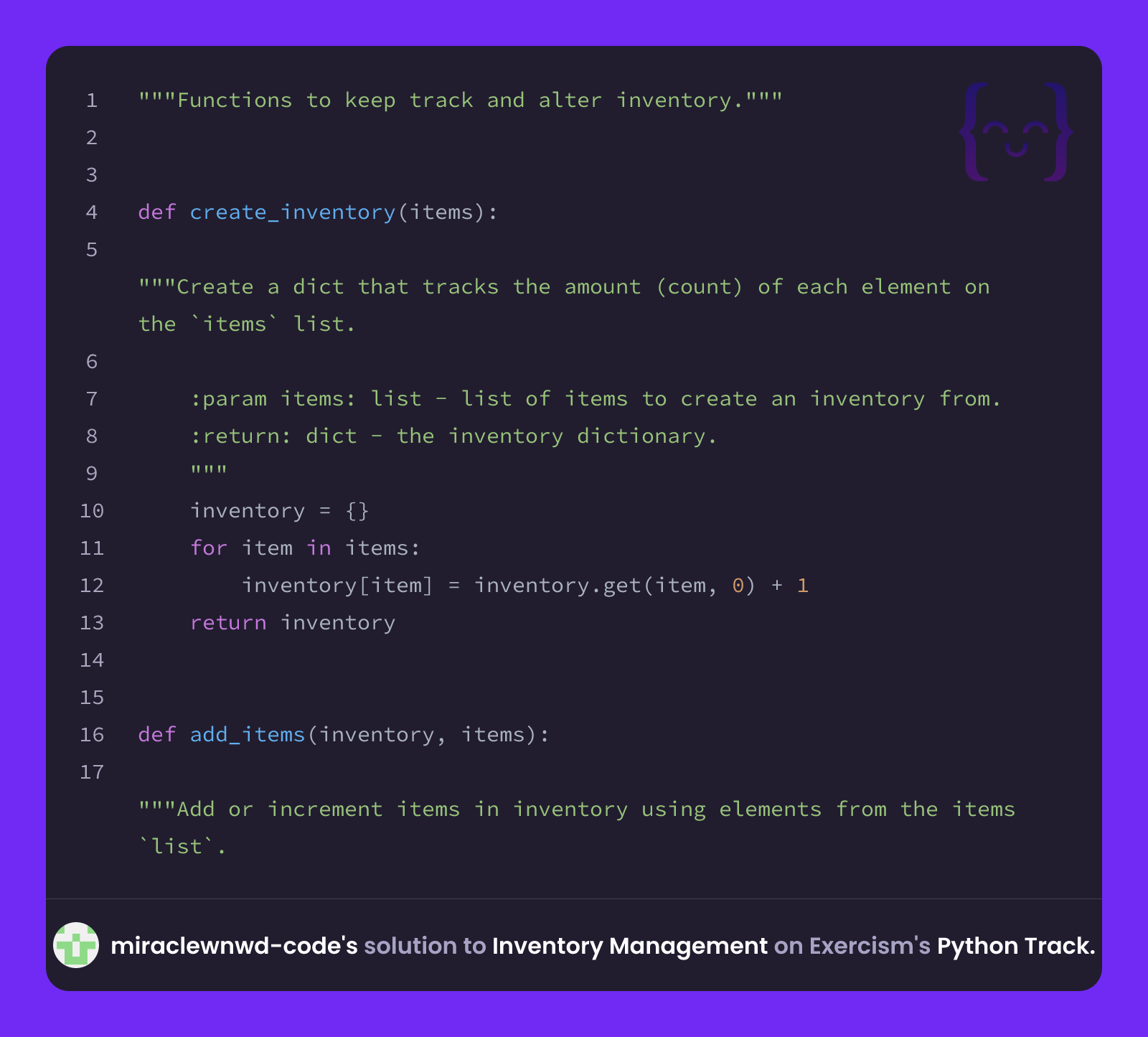This screenshot has height=1037, width=1148.
Task: Click the inventory.get(item, 0) expression
Action: 615,586
